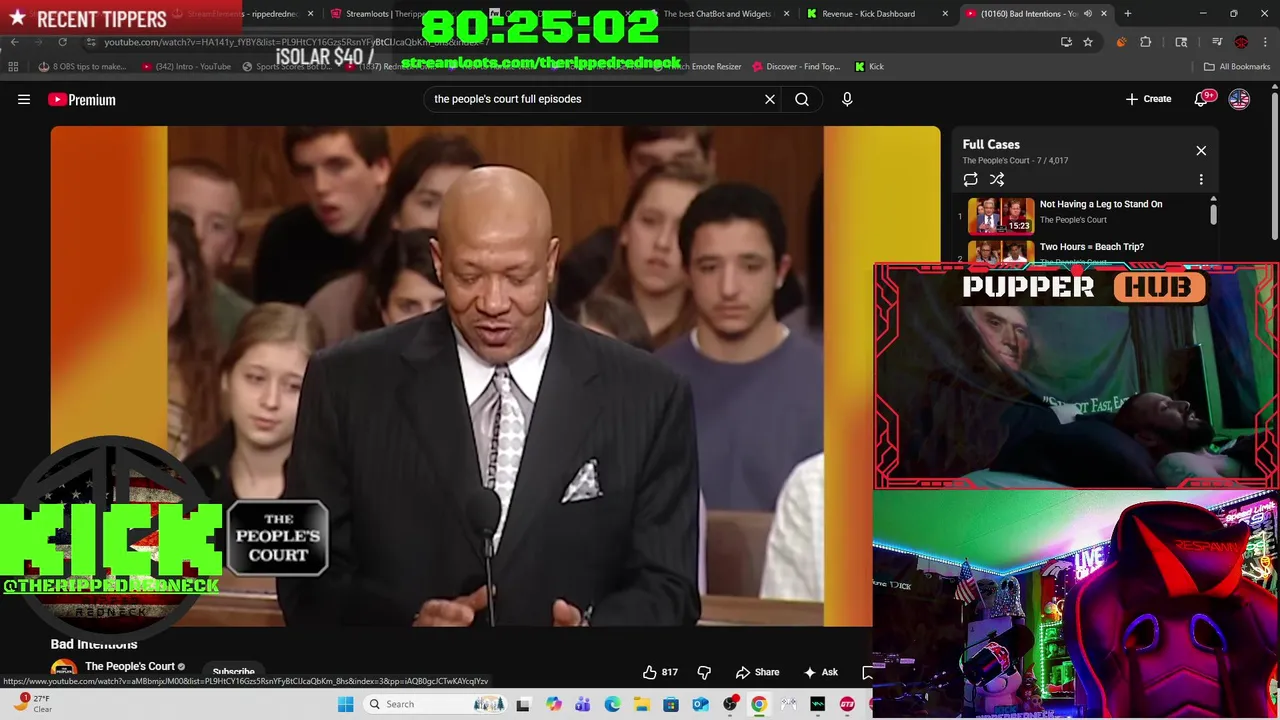
Task: Dislike the video
Action: coord(704,672)
